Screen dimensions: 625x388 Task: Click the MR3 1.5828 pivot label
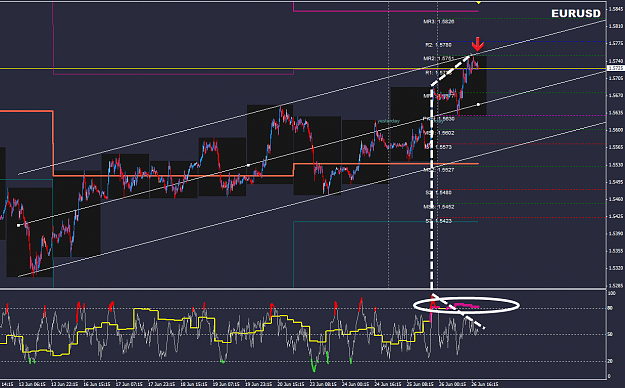point(438,22)
